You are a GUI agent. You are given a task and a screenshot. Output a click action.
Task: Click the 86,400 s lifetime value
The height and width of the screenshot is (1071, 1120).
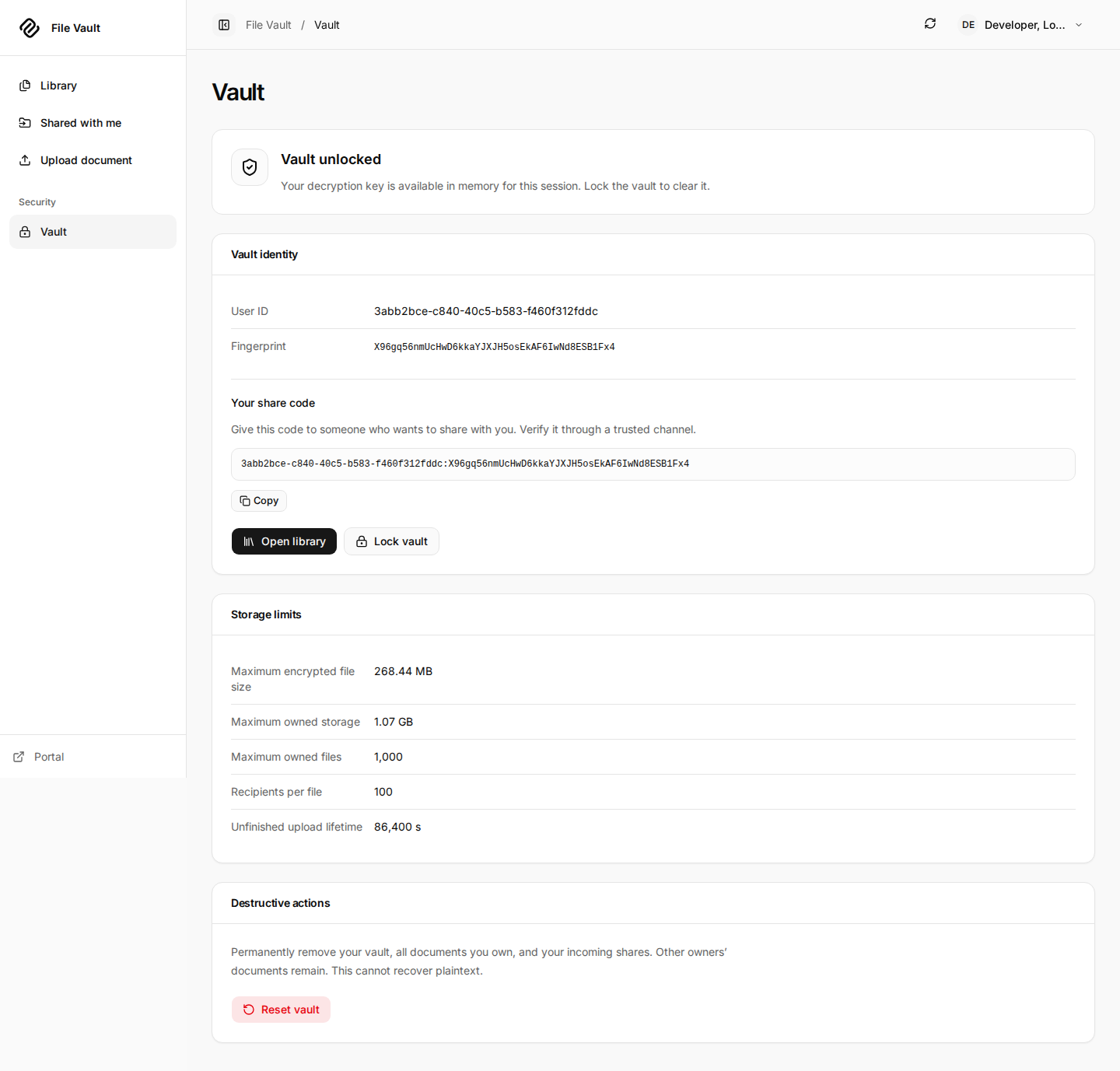tap(397, 827)
